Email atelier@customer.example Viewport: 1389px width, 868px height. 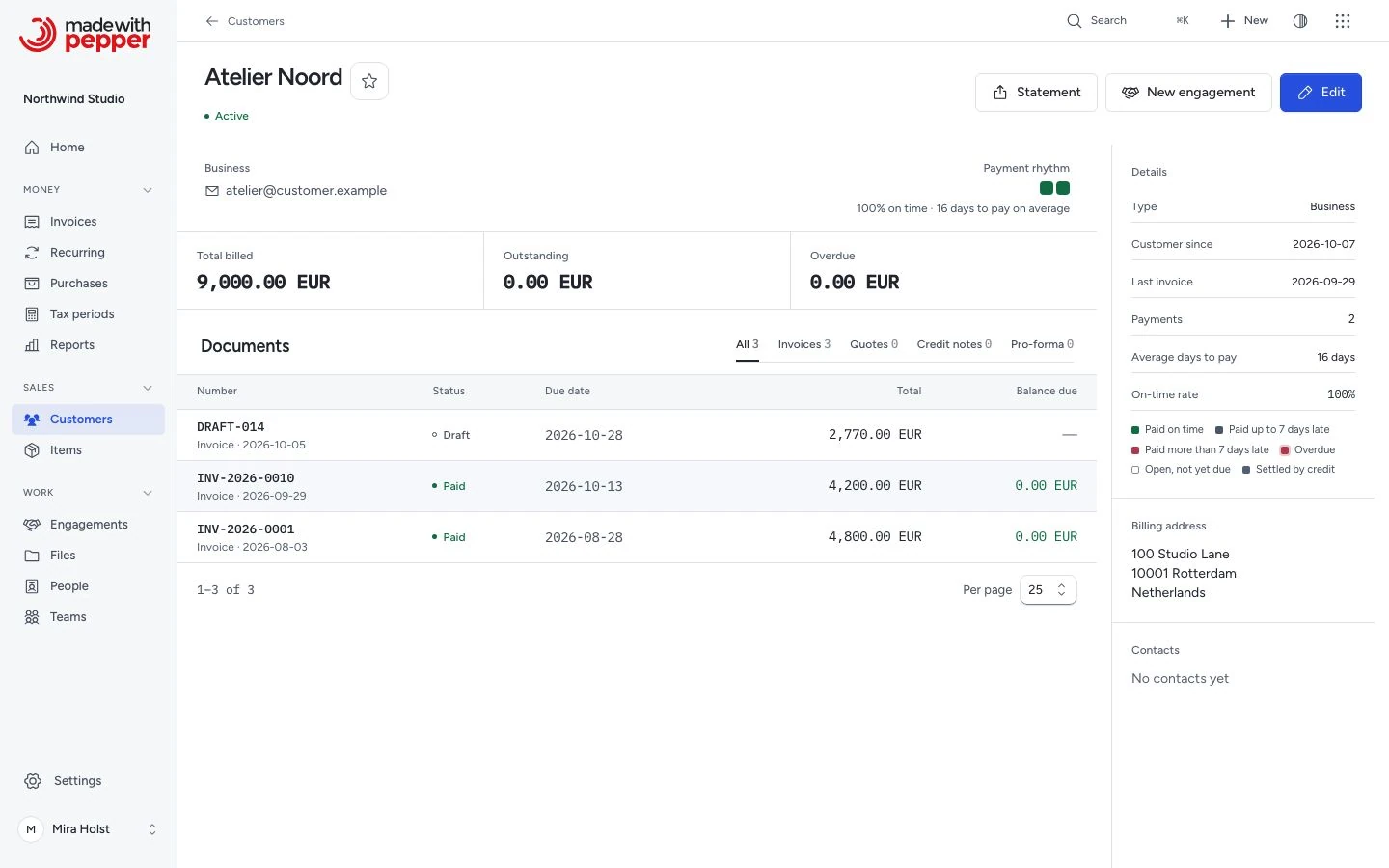coord(306,191)
